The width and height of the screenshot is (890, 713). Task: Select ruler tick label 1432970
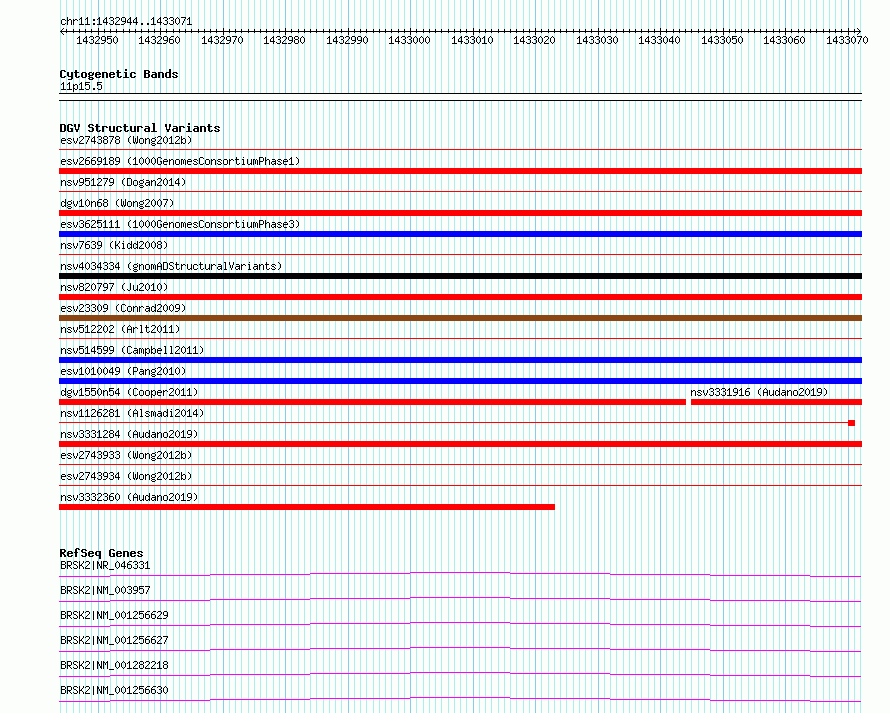pyautogui.click(x=222, y=40)
